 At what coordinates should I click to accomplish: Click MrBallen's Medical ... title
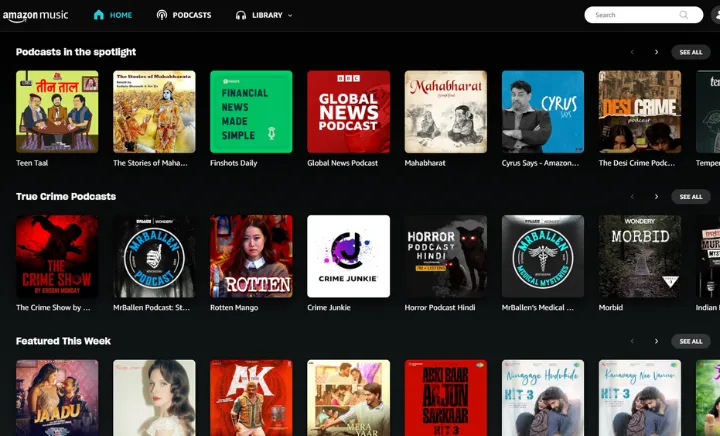pyautogui.click(x=537, y=307)
